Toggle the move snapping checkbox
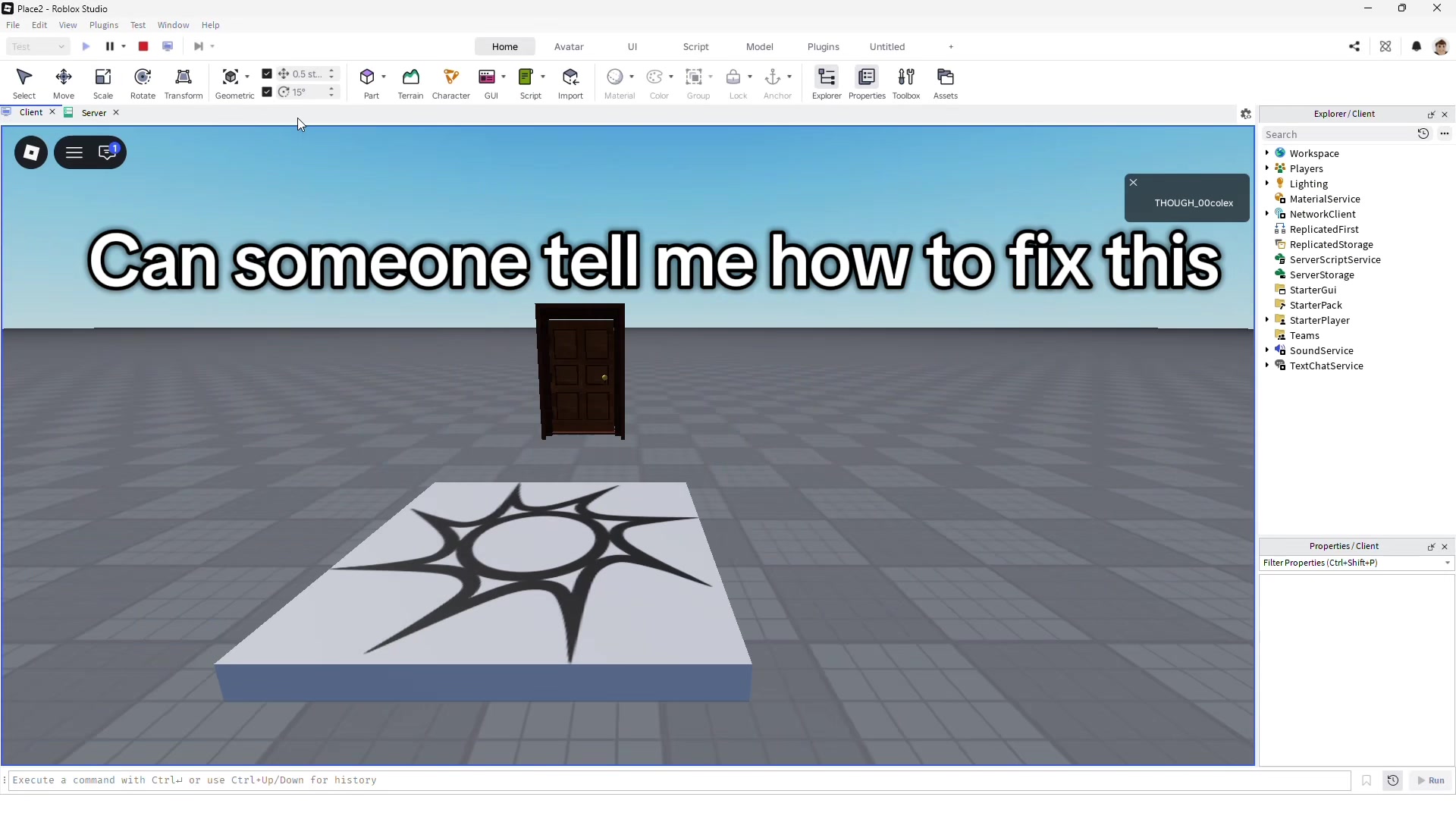 point(267,74)
